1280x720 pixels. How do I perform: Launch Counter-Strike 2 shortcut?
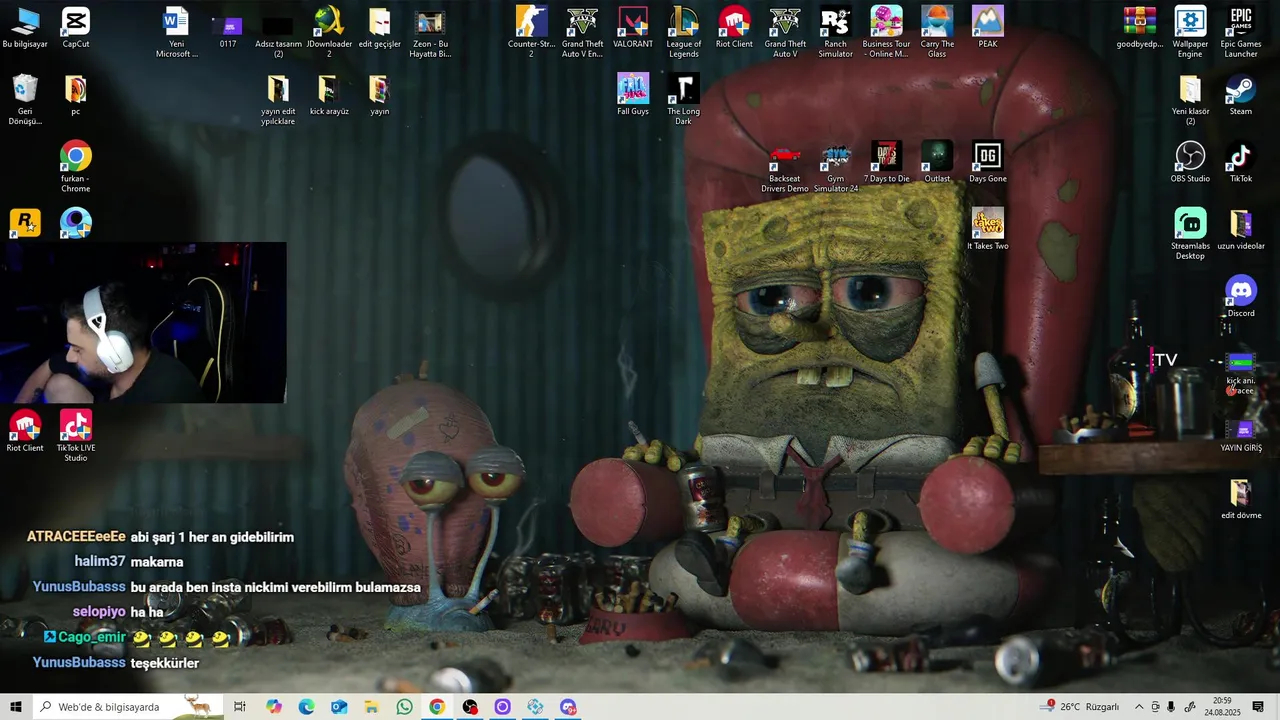(531, 32)
